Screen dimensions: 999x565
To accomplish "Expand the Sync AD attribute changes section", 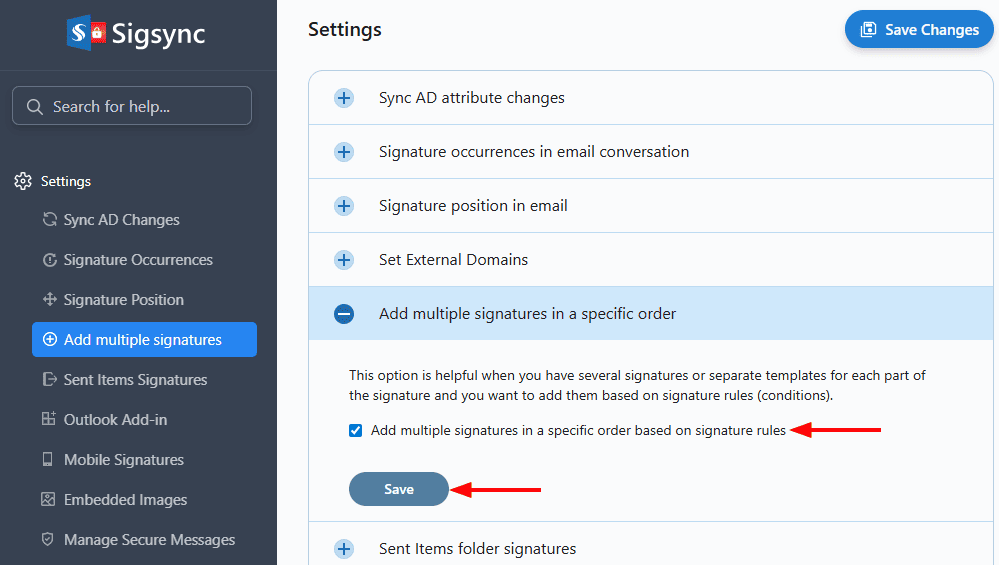I will pos(344,98).
